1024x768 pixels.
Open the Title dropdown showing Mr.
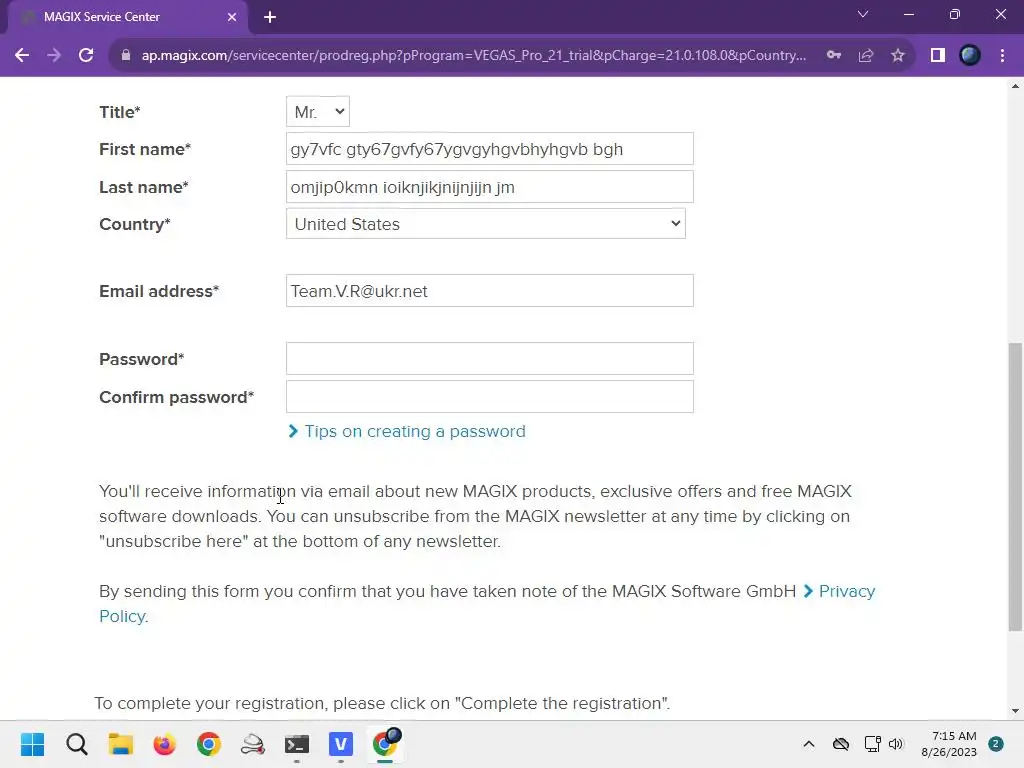pos(318,112)
